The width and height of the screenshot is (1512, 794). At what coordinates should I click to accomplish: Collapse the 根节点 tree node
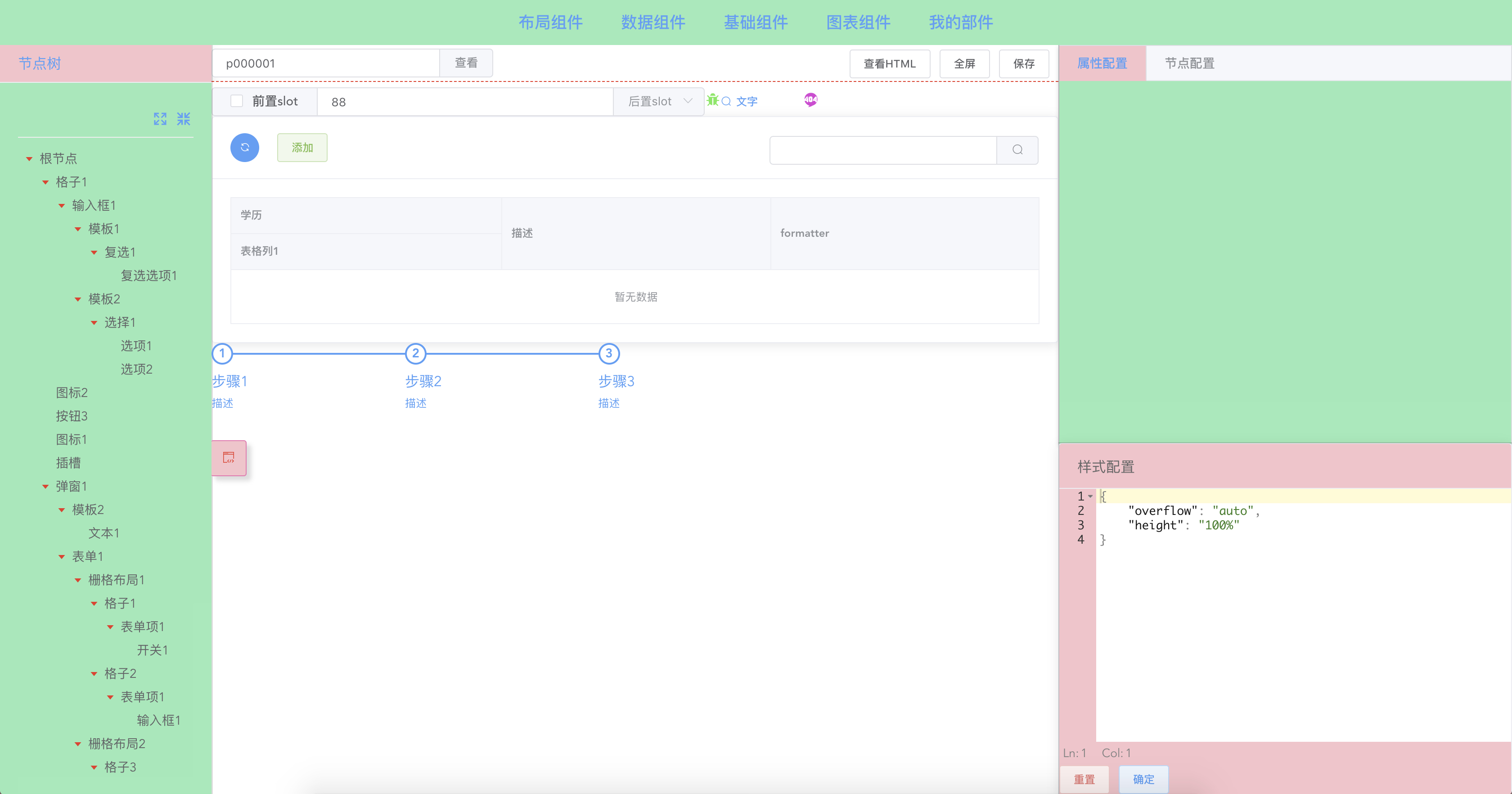[29, 158]
